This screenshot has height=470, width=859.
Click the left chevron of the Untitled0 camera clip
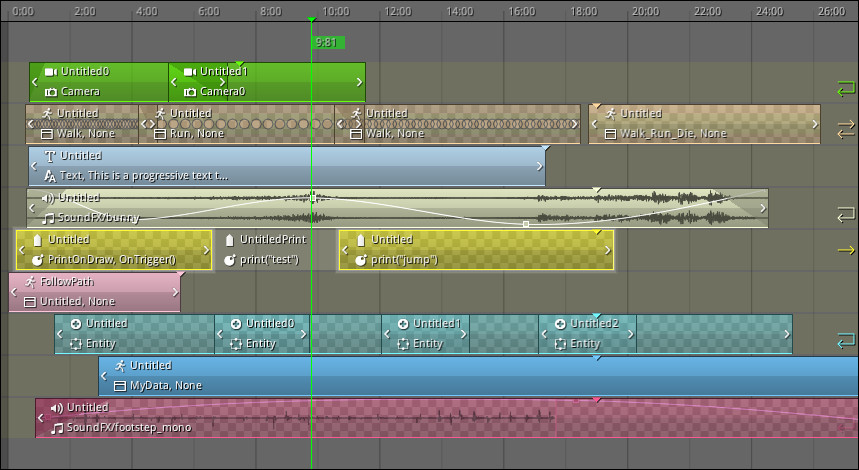point(35,82)
